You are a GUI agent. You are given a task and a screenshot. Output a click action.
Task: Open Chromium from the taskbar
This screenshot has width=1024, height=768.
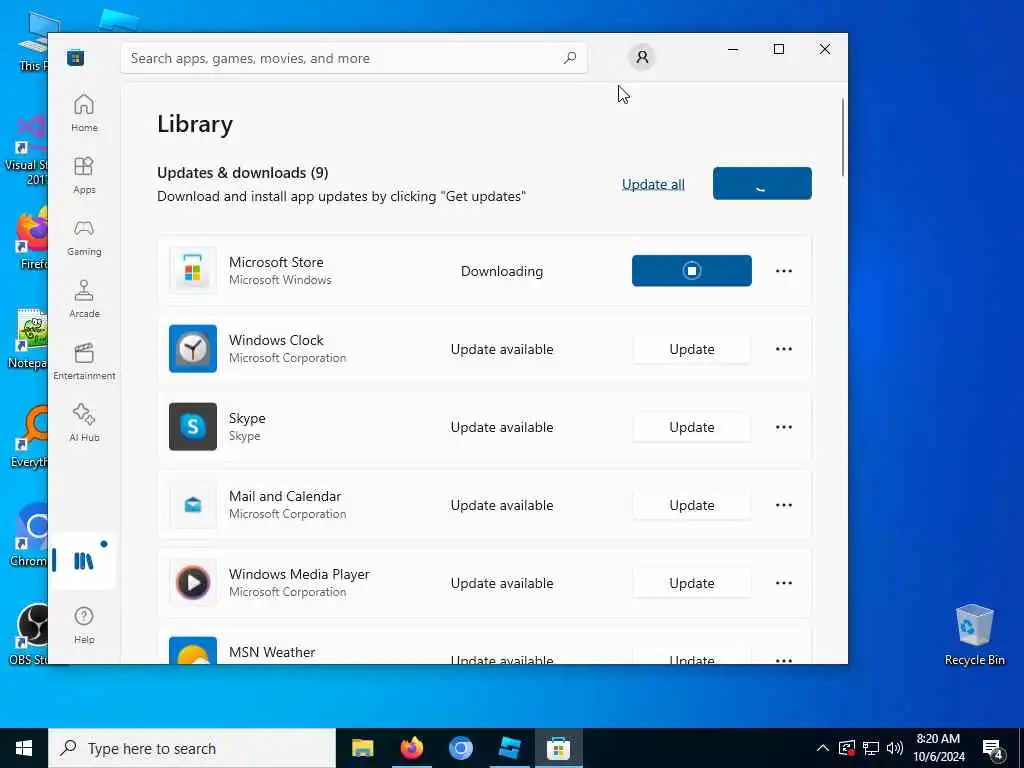460,748
